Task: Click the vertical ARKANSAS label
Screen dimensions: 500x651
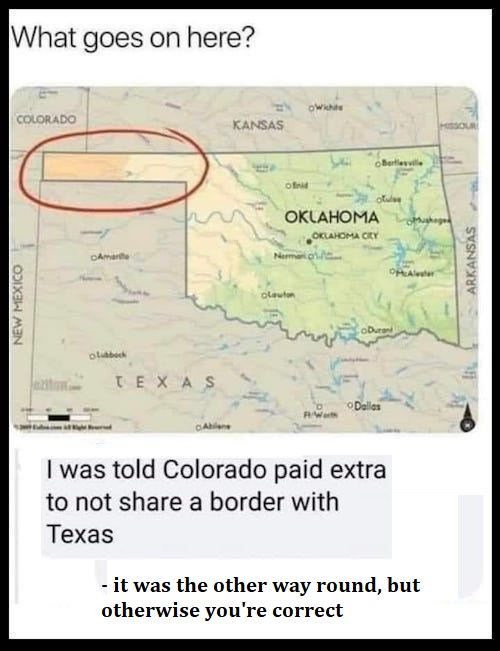Action: (471, 260)
